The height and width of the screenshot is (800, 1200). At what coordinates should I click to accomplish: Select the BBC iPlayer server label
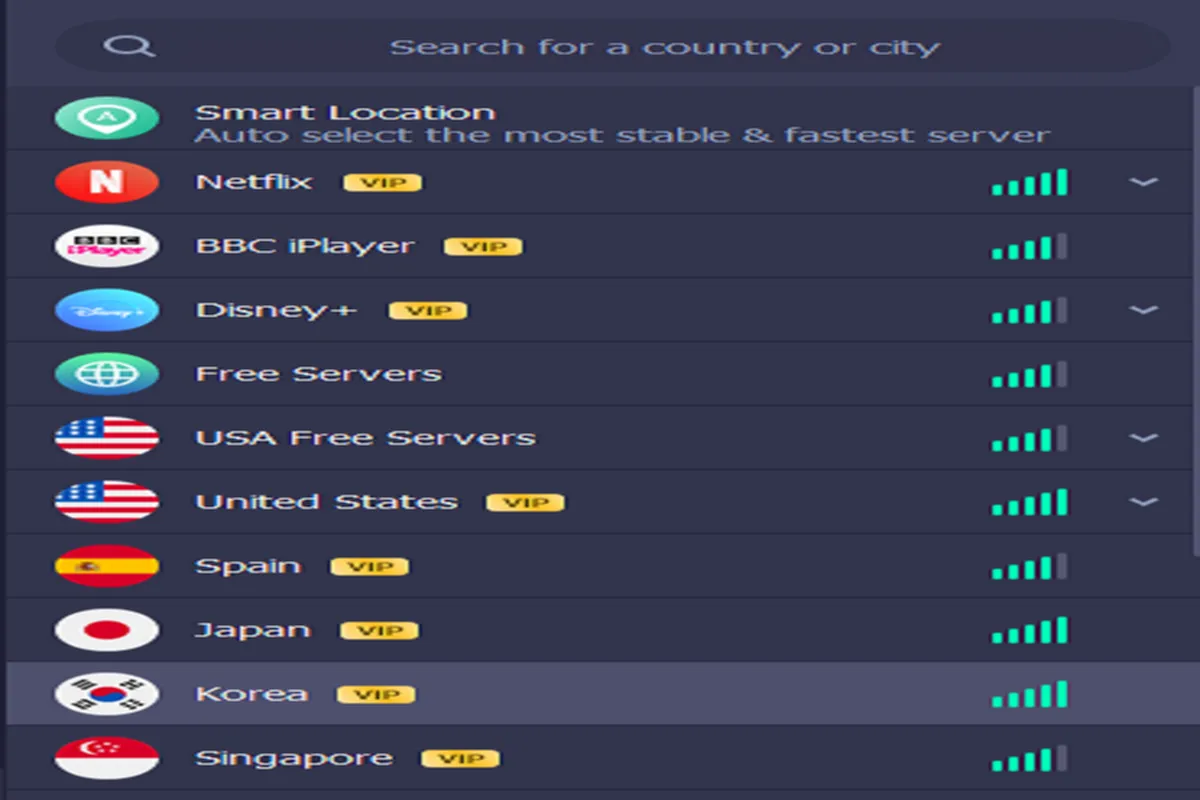pos(304,246)
